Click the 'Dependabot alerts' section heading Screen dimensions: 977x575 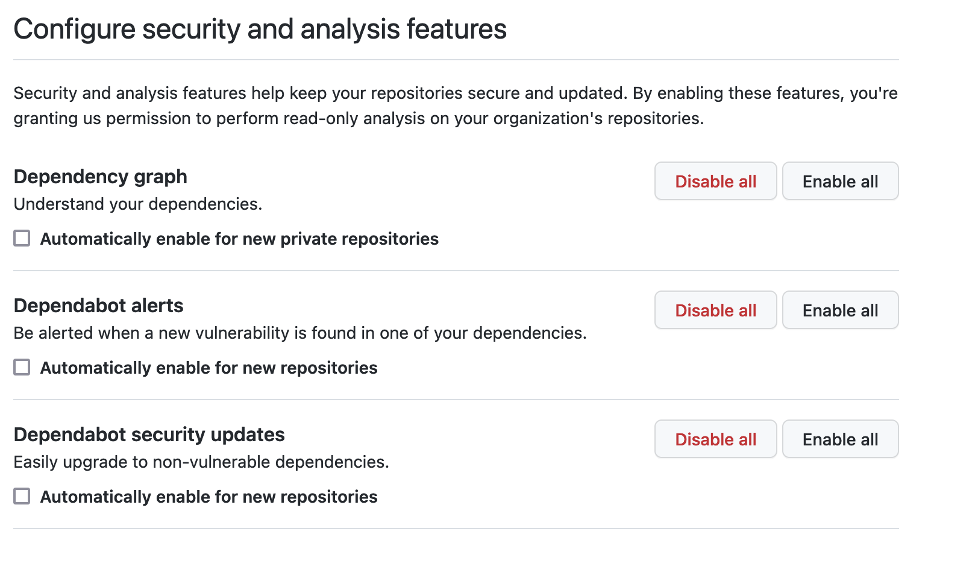[x=98, y=306]
